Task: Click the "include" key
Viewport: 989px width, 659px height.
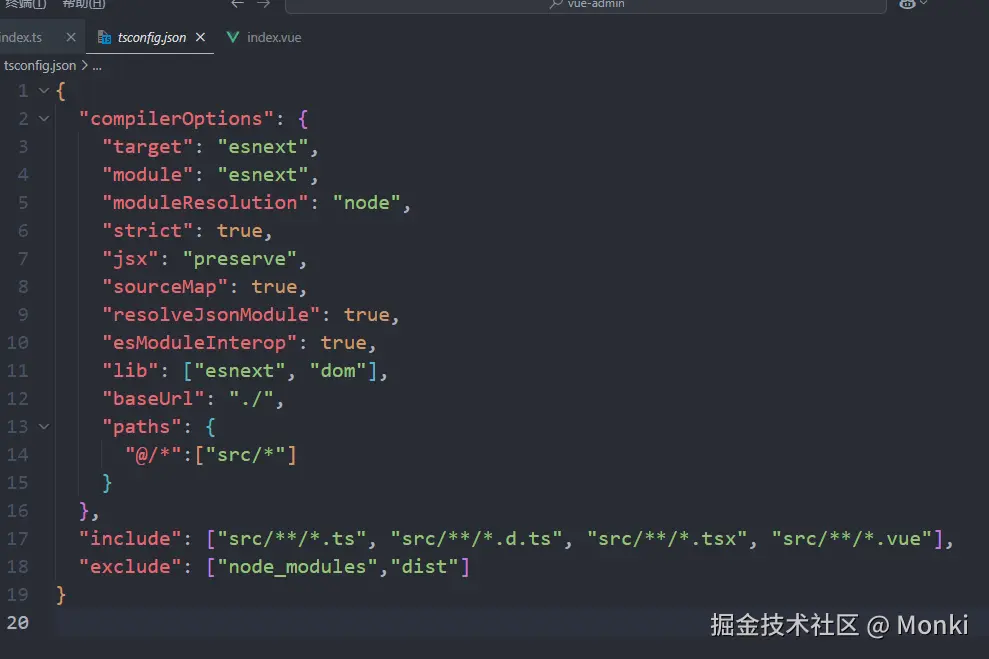Action: pyautogui.click(x=131, y=539)
